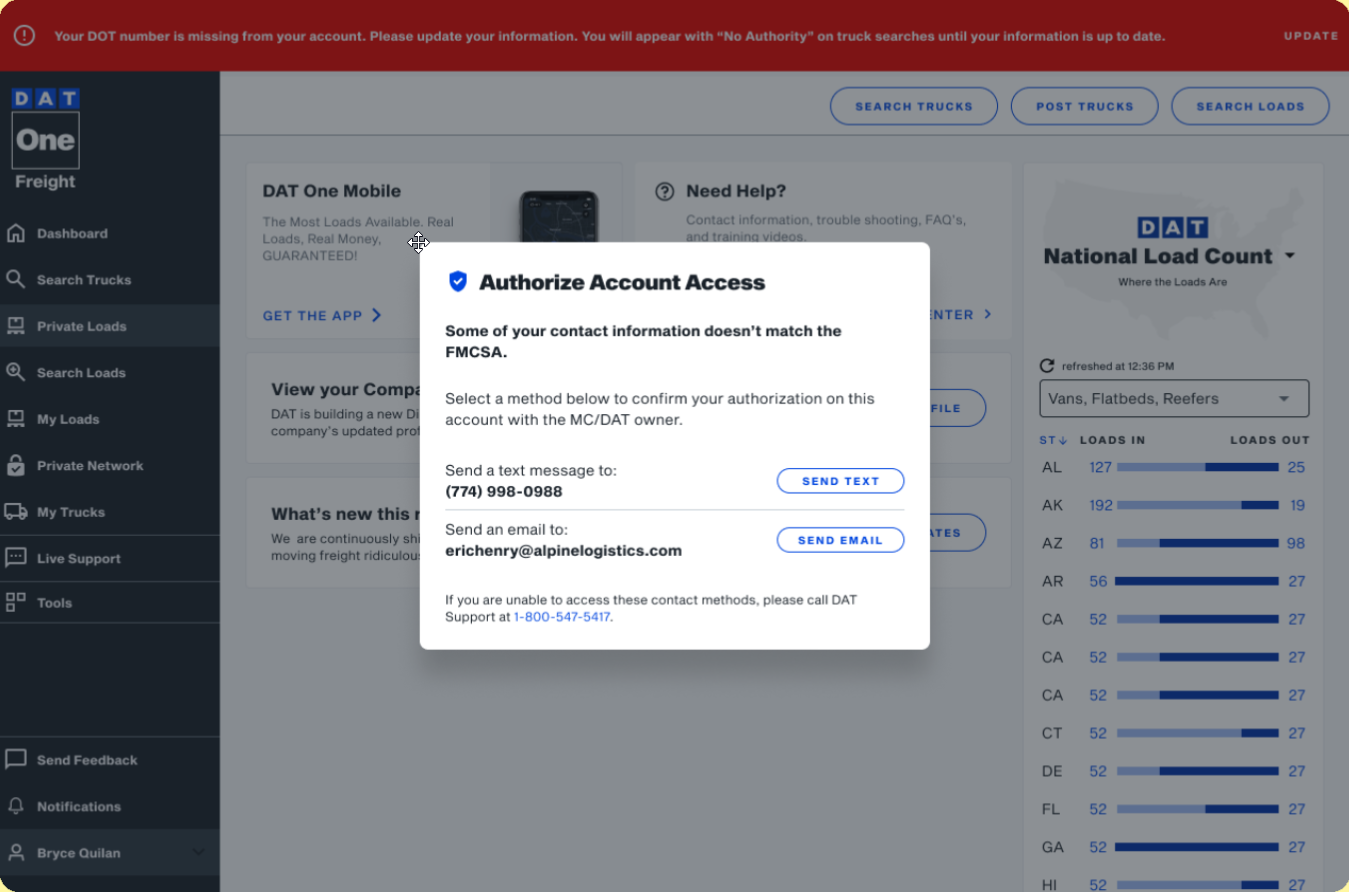The width and height of the screenshot is (1349, 892).
Task: Select Search Trucks in the sidebar
Action: (110, 279)
